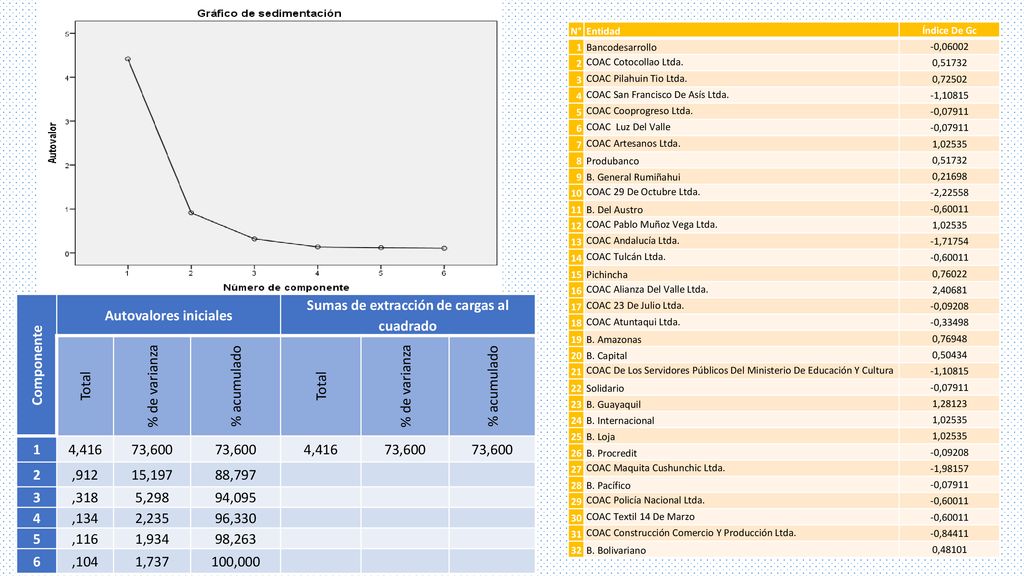This screenshot has height=576, width=1024.
Task: Click the index value "0,48101" for B. Bolivariano
Action: (x=950, y=549)
